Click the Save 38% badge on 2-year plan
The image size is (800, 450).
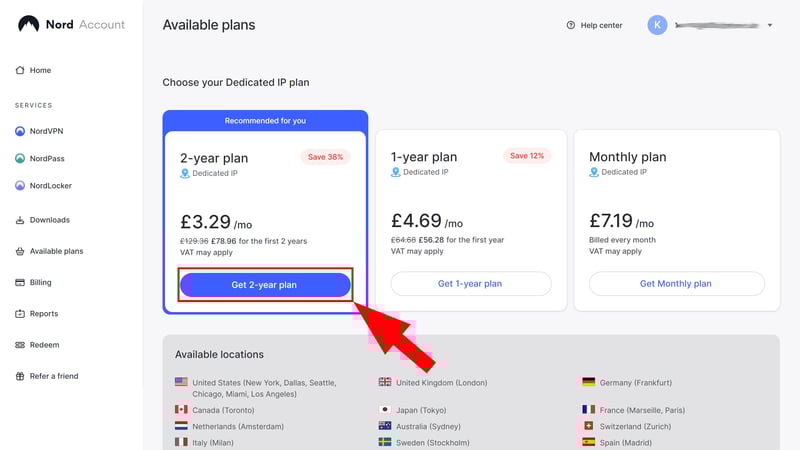click(x=325, y=157)
